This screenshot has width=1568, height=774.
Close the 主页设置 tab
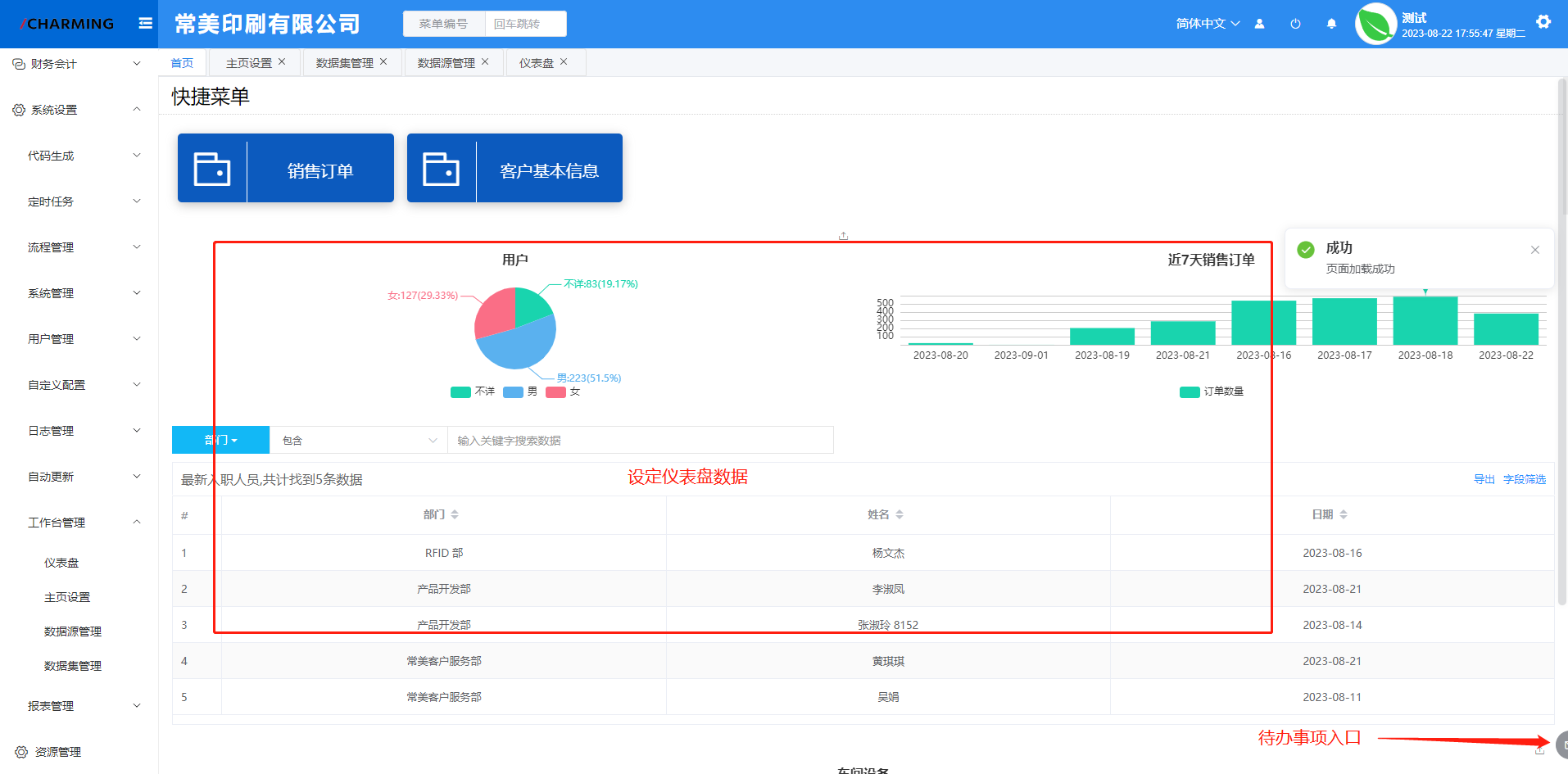click(x=282, y=61)
